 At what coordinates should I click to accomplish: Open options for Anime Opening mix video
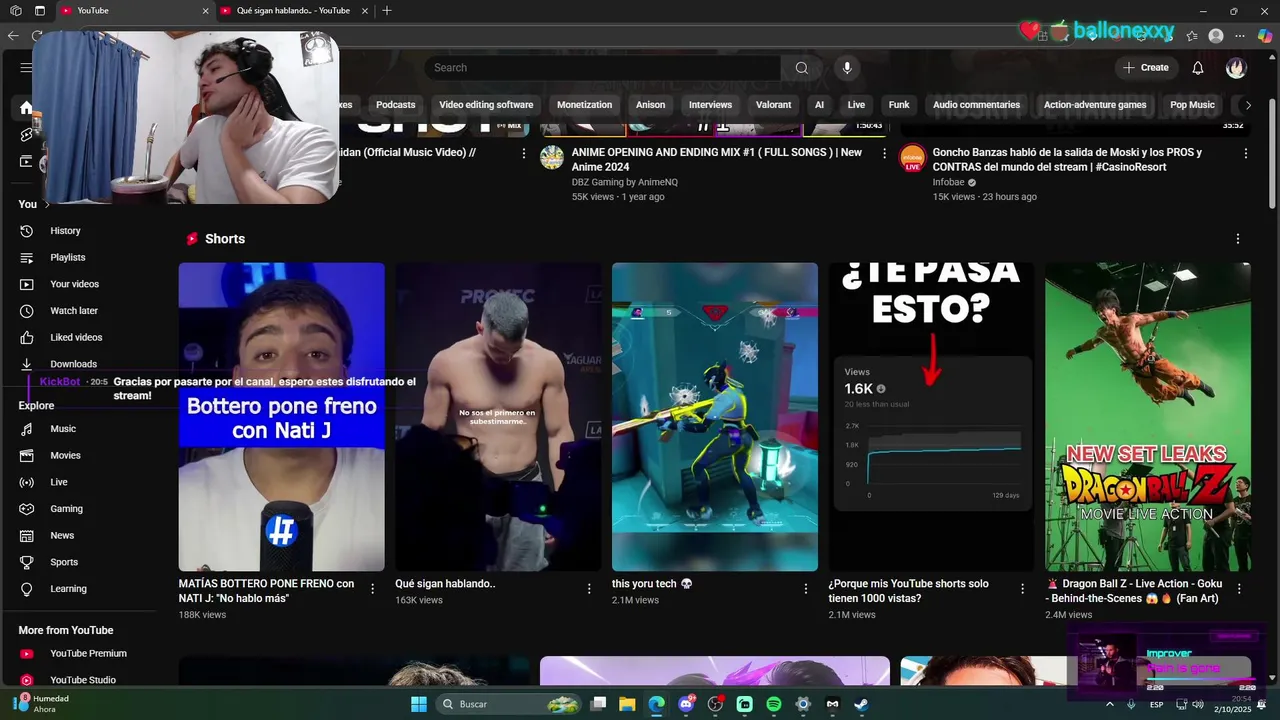click(884, 153)
